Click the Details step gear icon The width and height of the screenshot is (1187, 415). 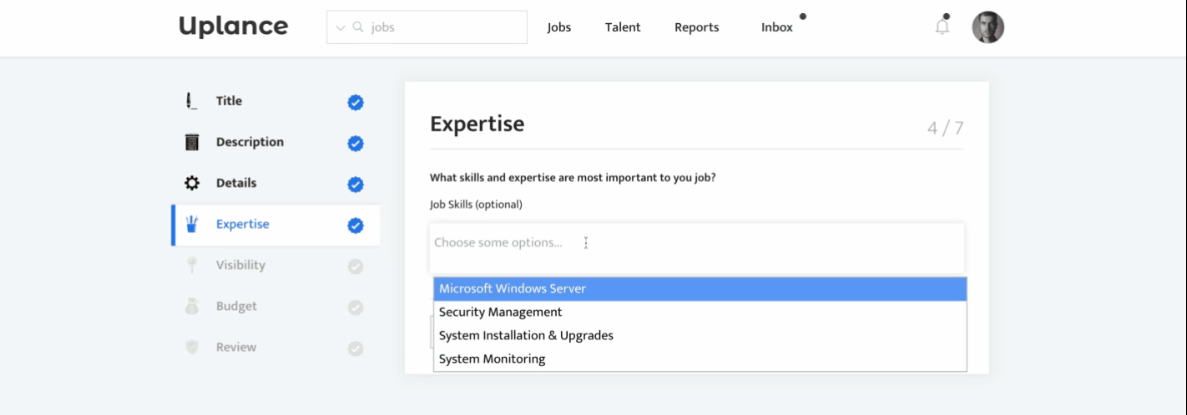click(192, 183)
